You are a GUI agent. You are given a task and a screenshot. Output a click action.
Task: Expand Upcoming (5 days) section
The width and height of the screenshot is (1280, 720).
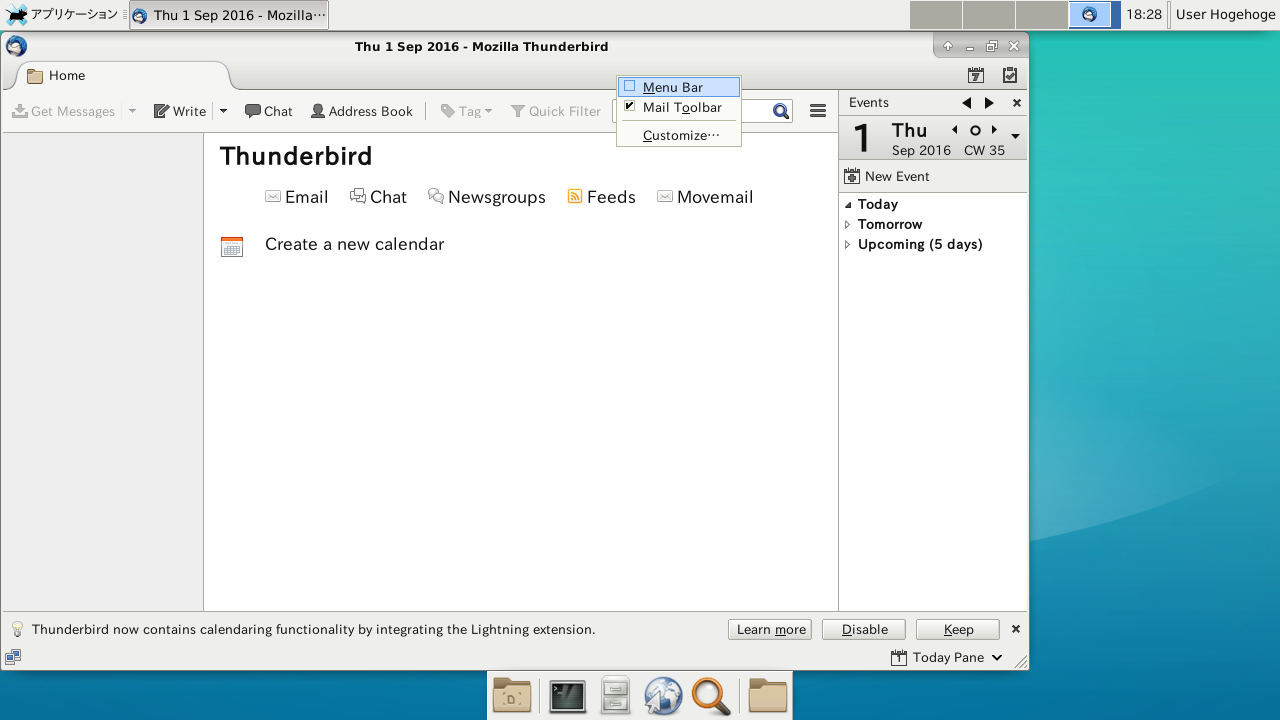click(848, 245)
